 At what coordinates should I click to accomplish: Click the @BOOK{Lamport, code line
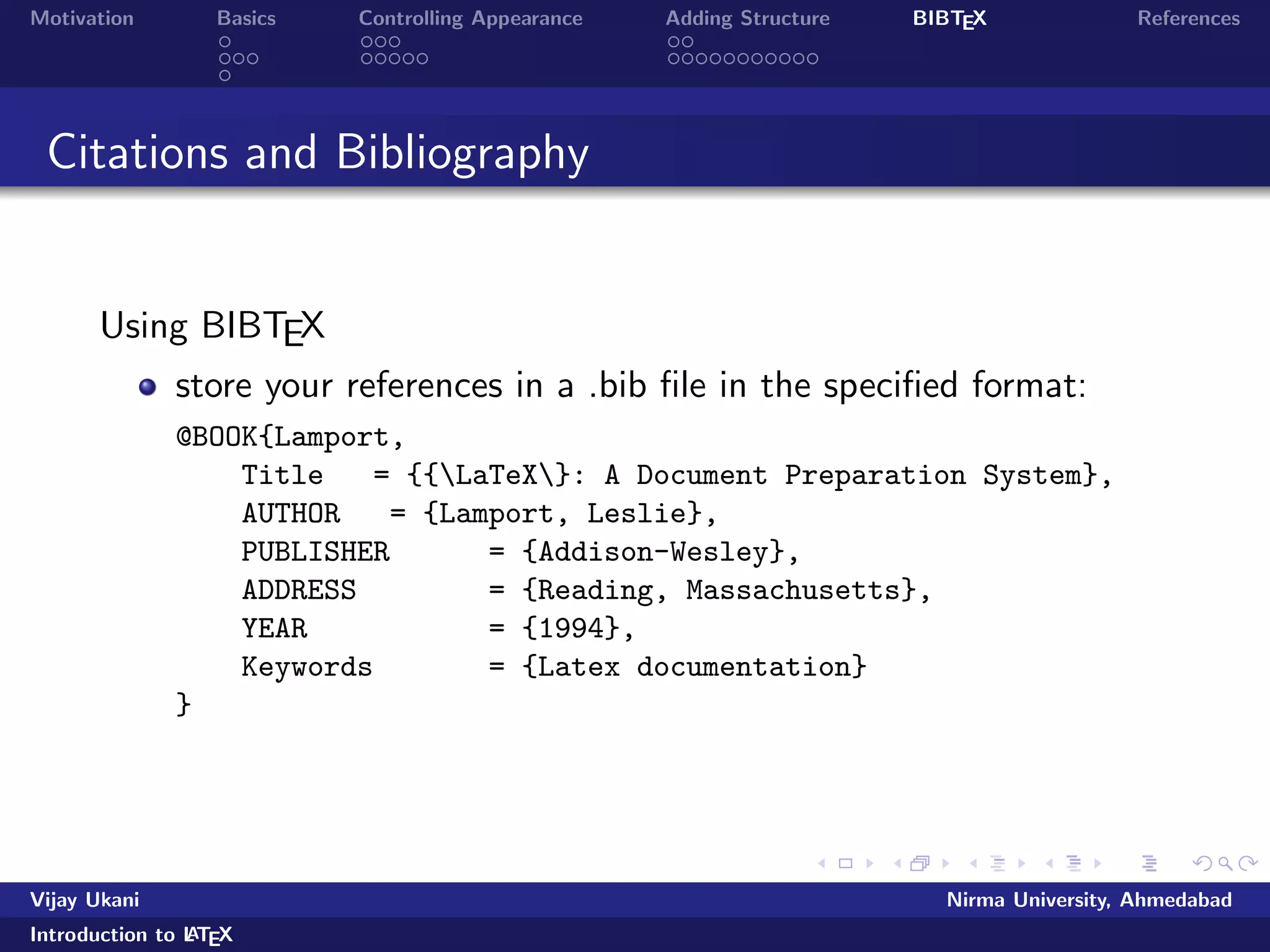click(290, 438)
